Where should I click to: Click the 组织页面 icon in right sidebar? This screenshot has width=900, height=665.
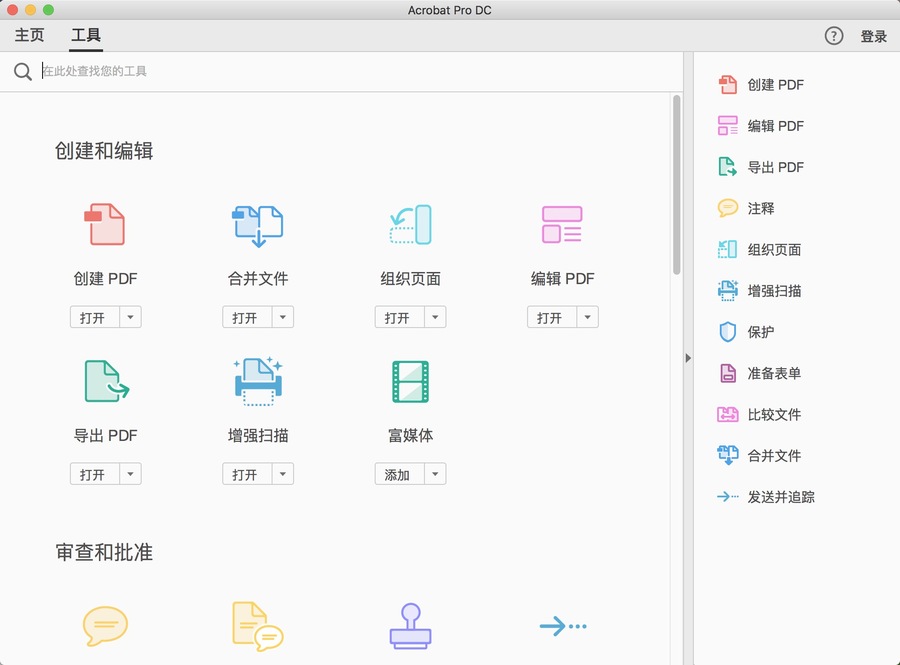(728, 249)
